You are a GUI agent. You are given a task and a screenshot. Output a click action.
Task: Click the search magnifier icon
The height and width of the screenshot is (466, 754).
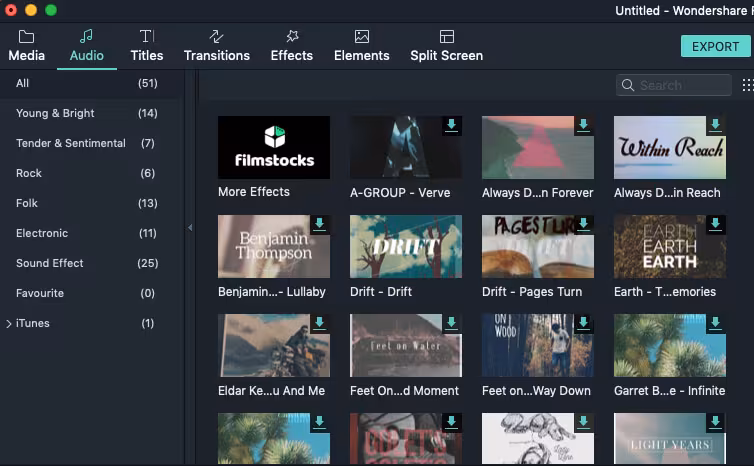tap(628, 85)
